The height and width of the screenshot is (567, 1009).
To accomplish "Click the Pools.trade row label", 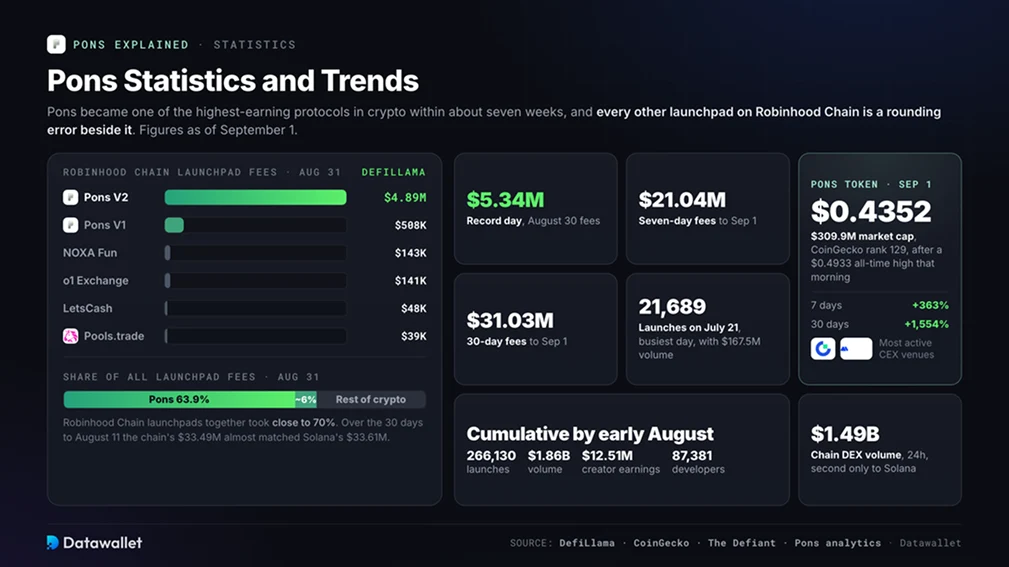I will pyautogui.click(x=114, y=336).
